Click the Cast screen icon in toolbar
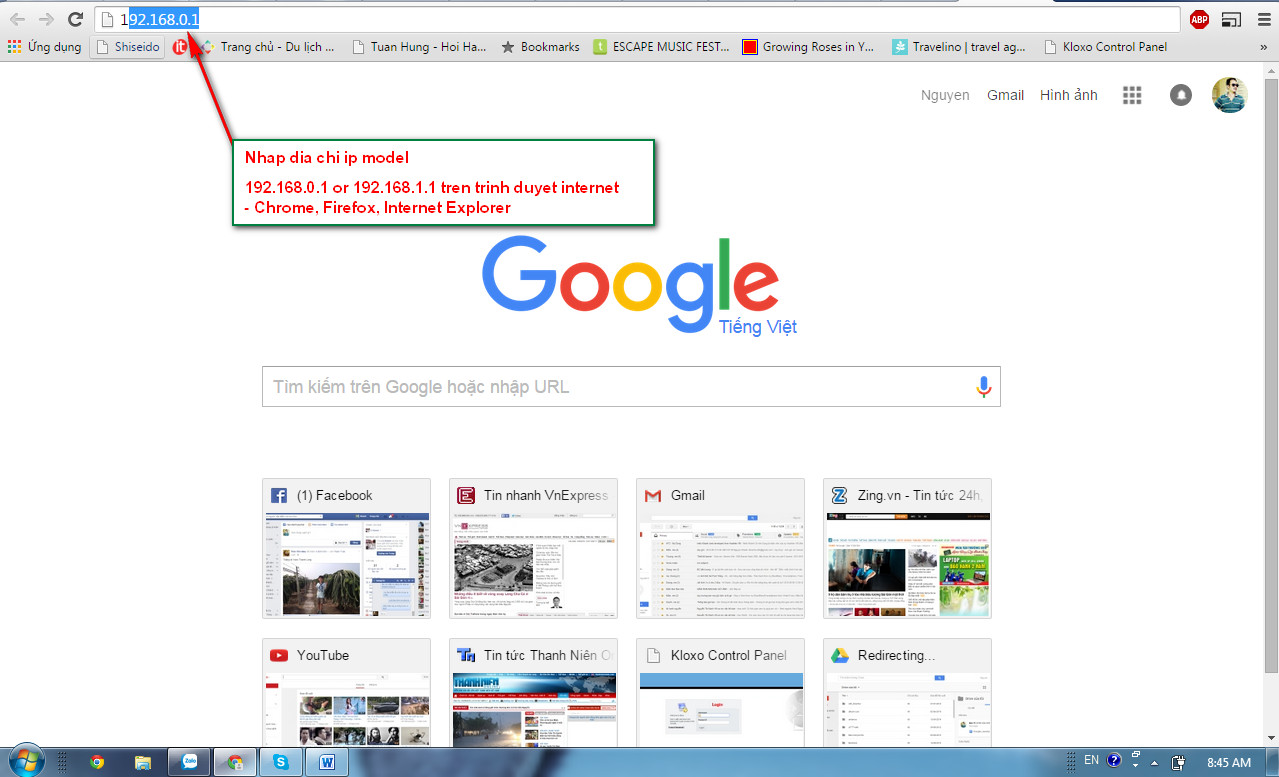1279x777 pixels. point(1231,19)
